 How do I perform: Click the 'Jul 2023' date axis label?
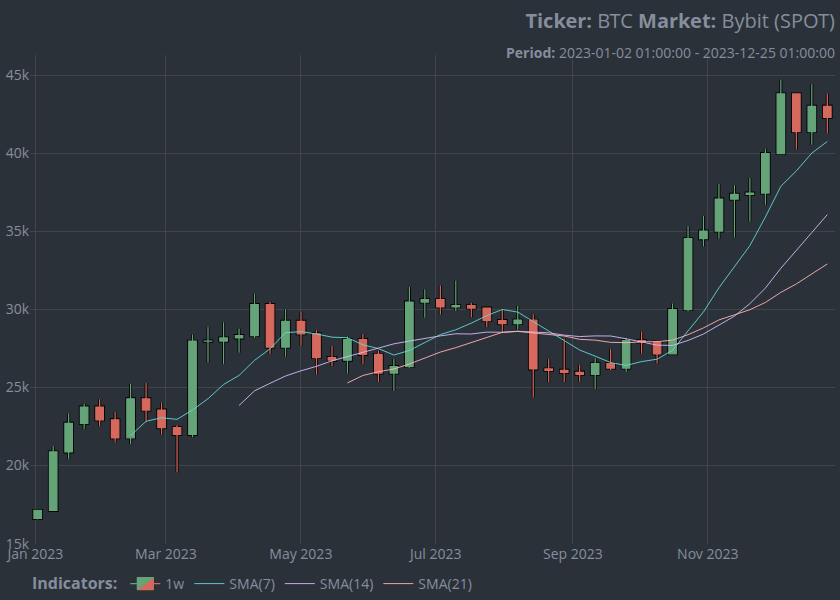point(436,553)
